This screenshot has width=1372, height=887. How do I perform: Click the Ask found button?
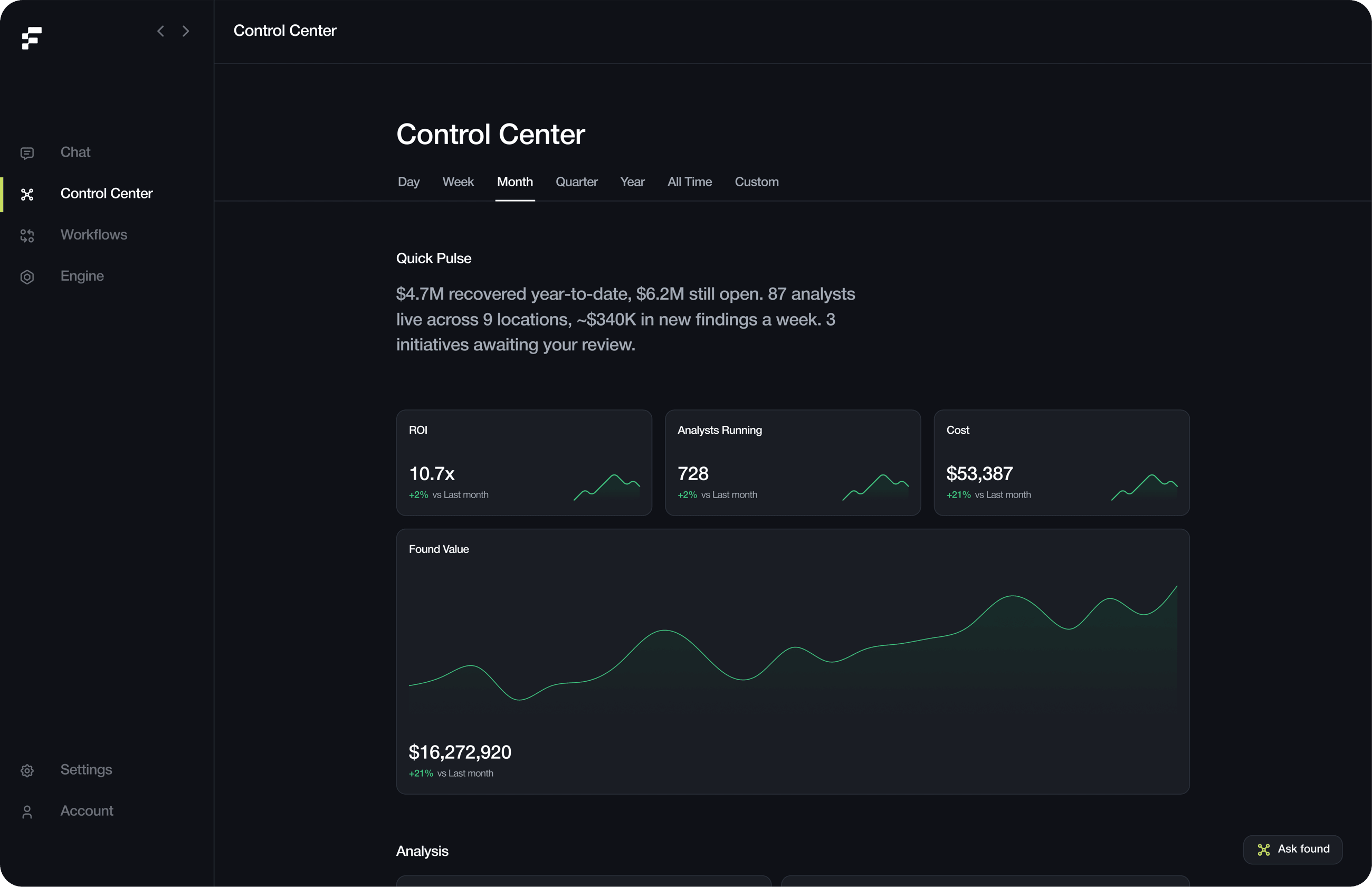pos(1292,849)
